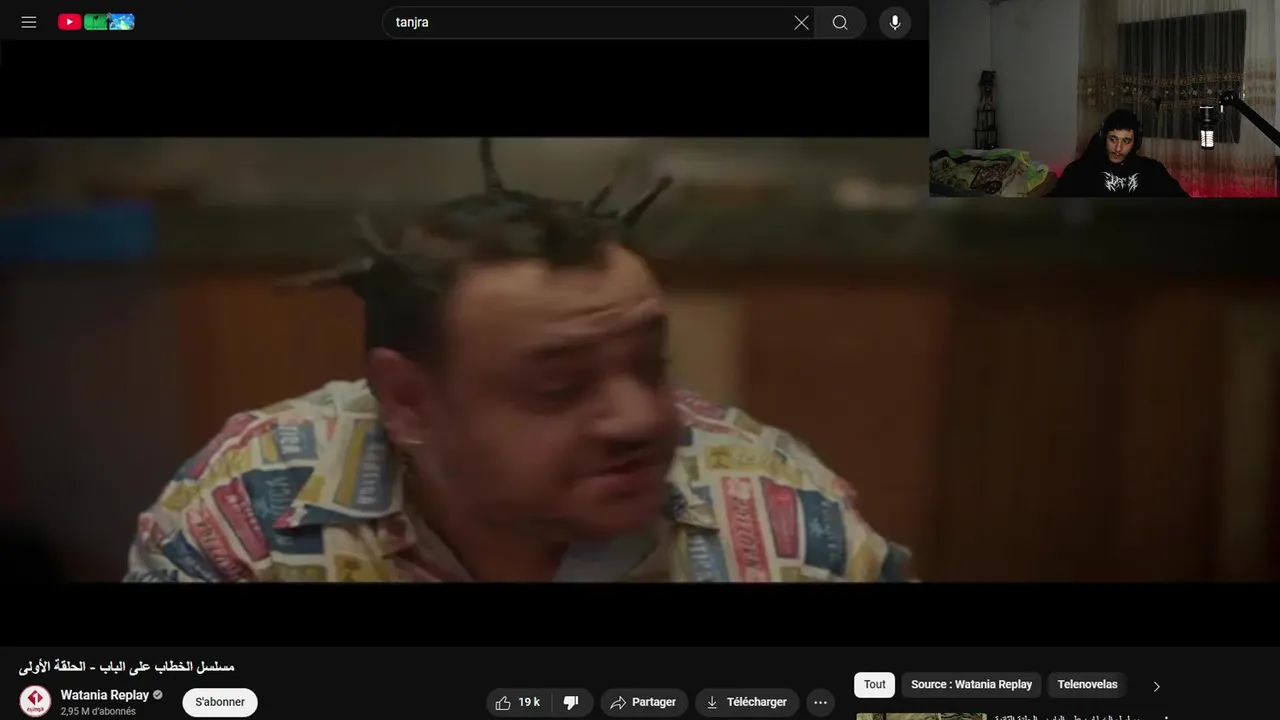
Task: Open the Watania Replay channel name
Action: [x=104, y=695]
